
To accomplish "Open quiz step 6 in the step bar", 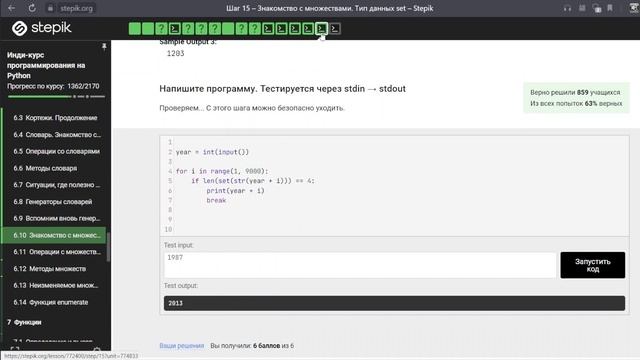I will point(201,29).
